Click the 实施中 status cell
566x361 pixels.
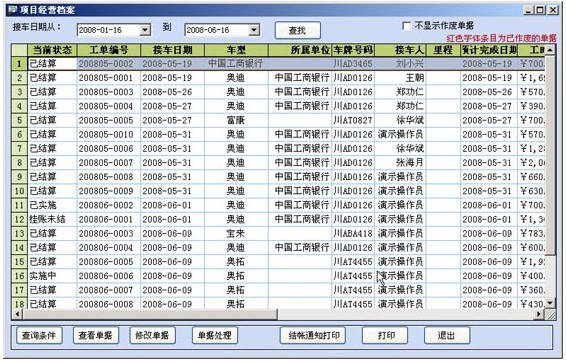point(52,276)
